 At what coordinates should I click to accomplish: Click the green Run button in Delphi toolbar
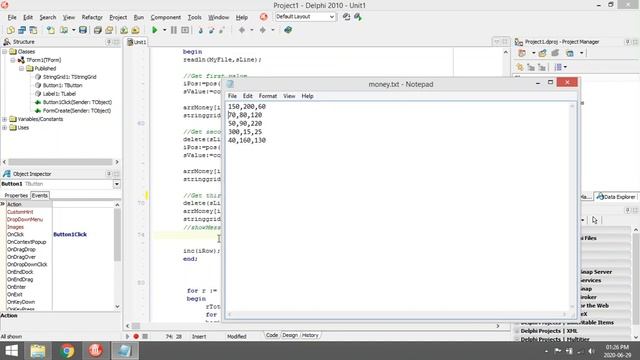tap(155, 30)
